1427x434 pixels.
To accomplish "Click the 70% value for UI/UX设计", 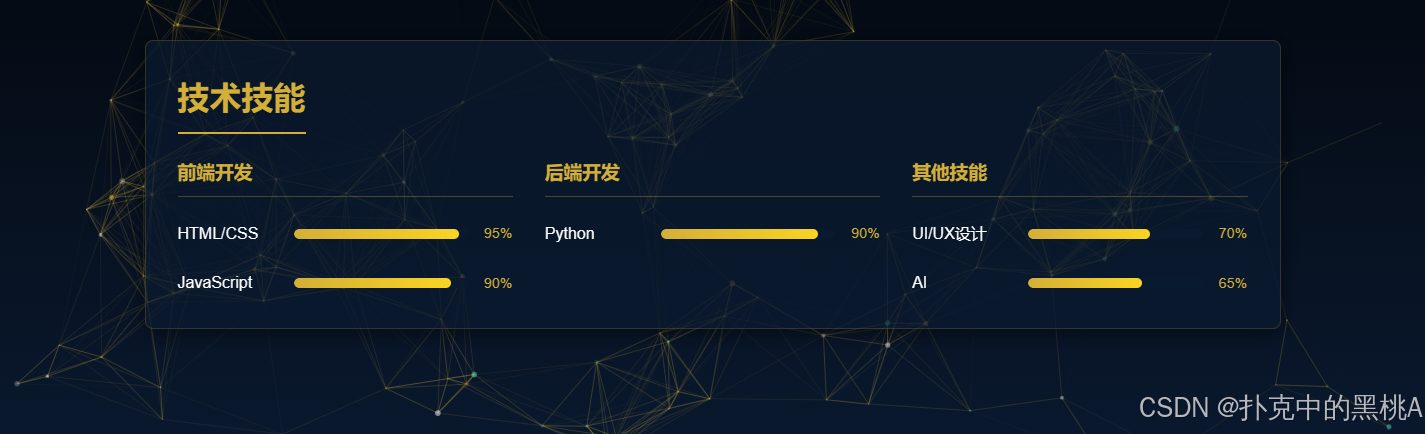I will click(x=1232, y=234).
